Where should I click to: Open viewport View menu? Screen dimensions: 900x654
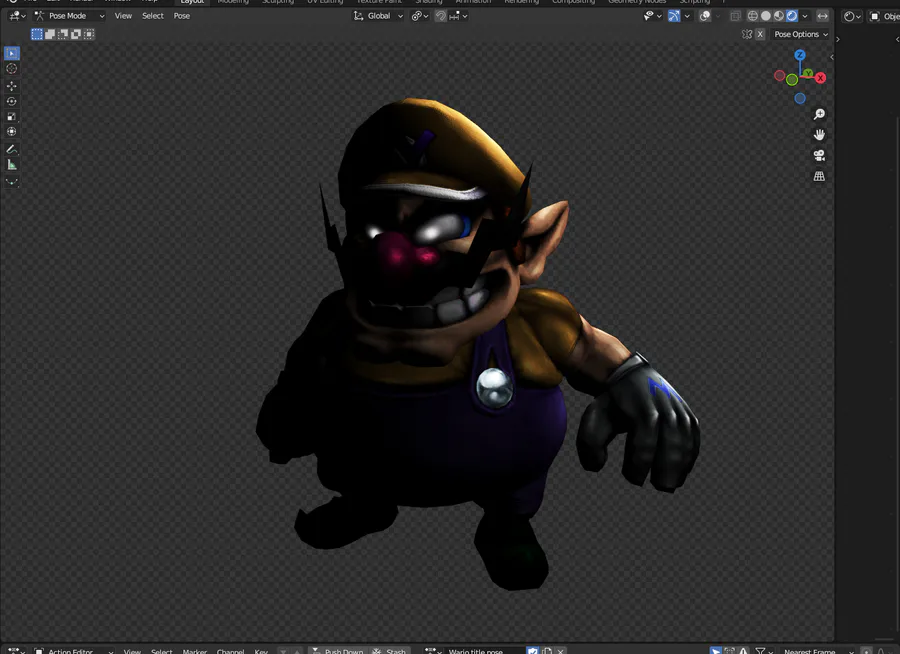[123, 16]
